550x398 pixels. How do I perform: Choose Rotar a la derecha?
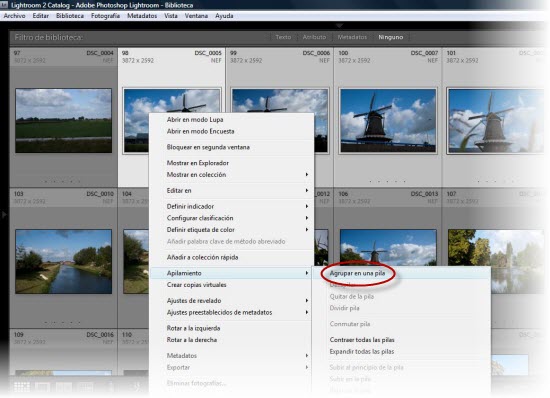tap(192, 340)
